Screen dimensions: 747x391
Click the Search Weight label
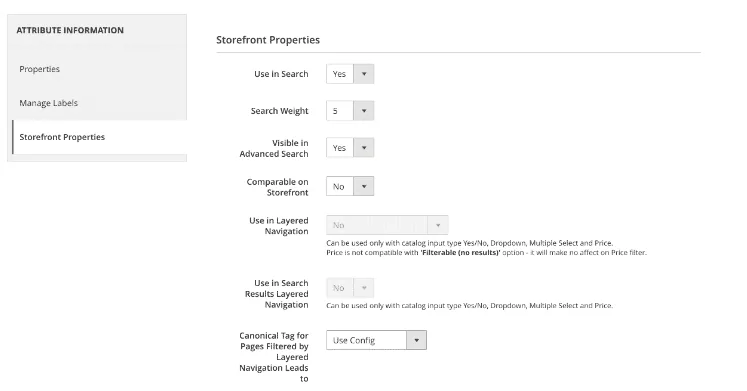click(280, 111)
